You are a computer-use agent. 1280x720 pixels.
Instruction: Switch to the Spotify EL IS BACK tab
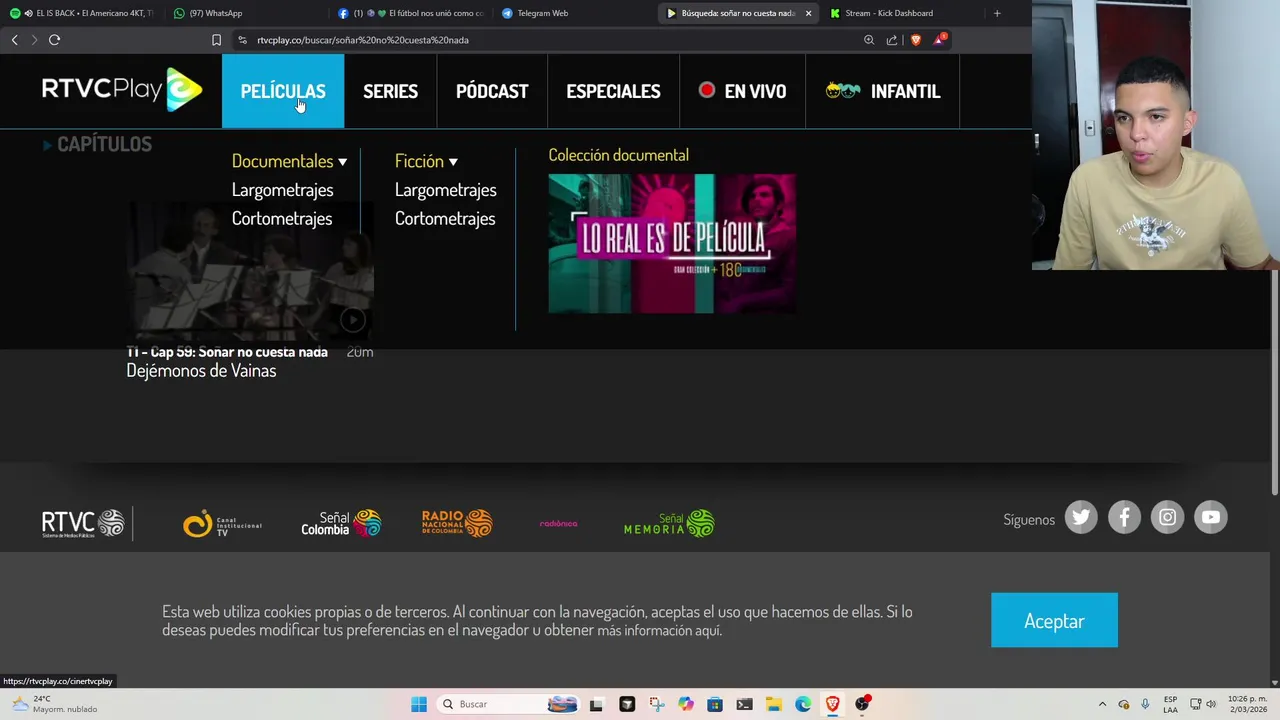[x=82, y=13]
